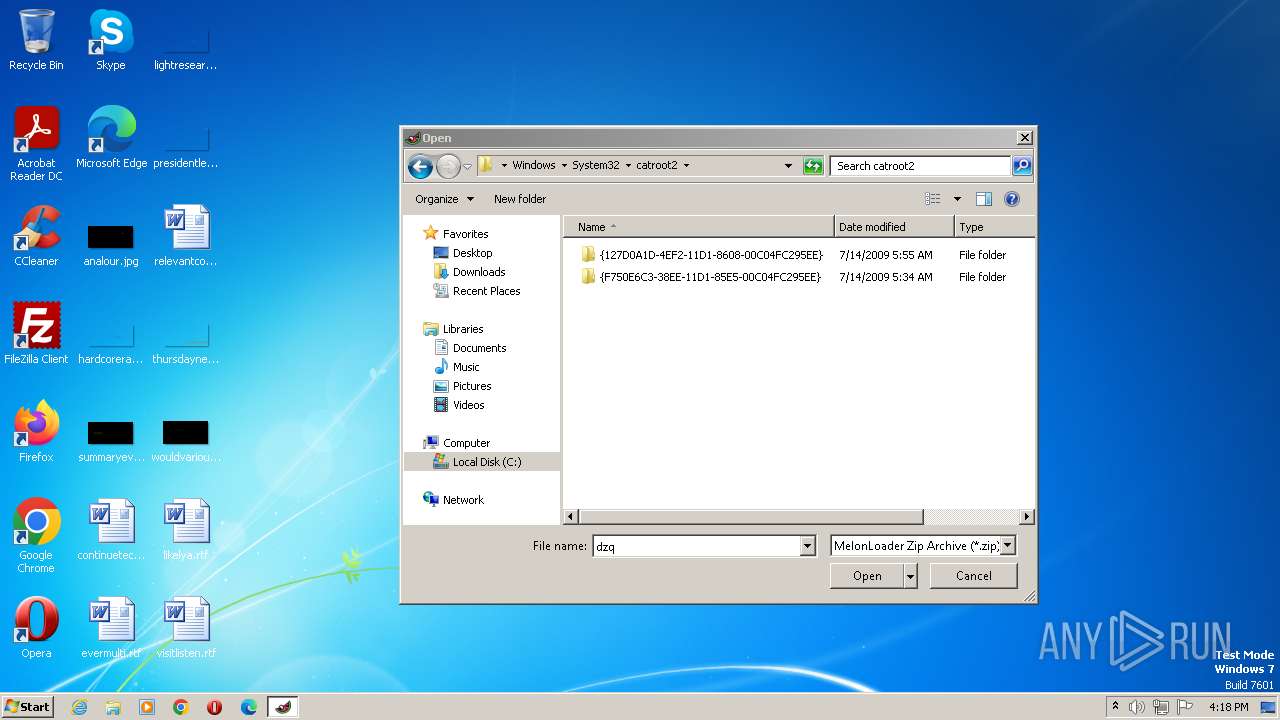The height and width of the screenshot is (720, 1280).
Task: Click the volume icon in system tray
Action: tap(1136, 707)
